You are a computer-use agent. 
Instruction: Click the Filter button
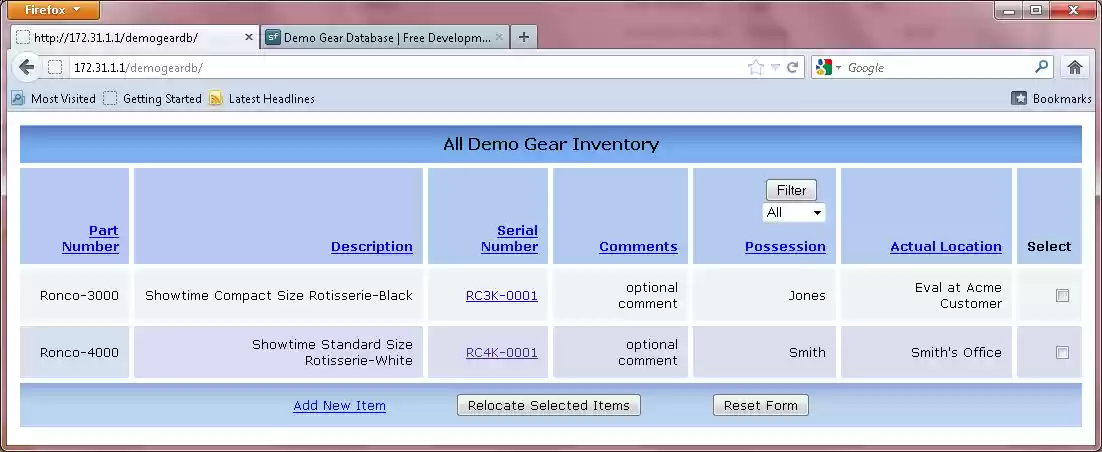(x=791, y=190)
